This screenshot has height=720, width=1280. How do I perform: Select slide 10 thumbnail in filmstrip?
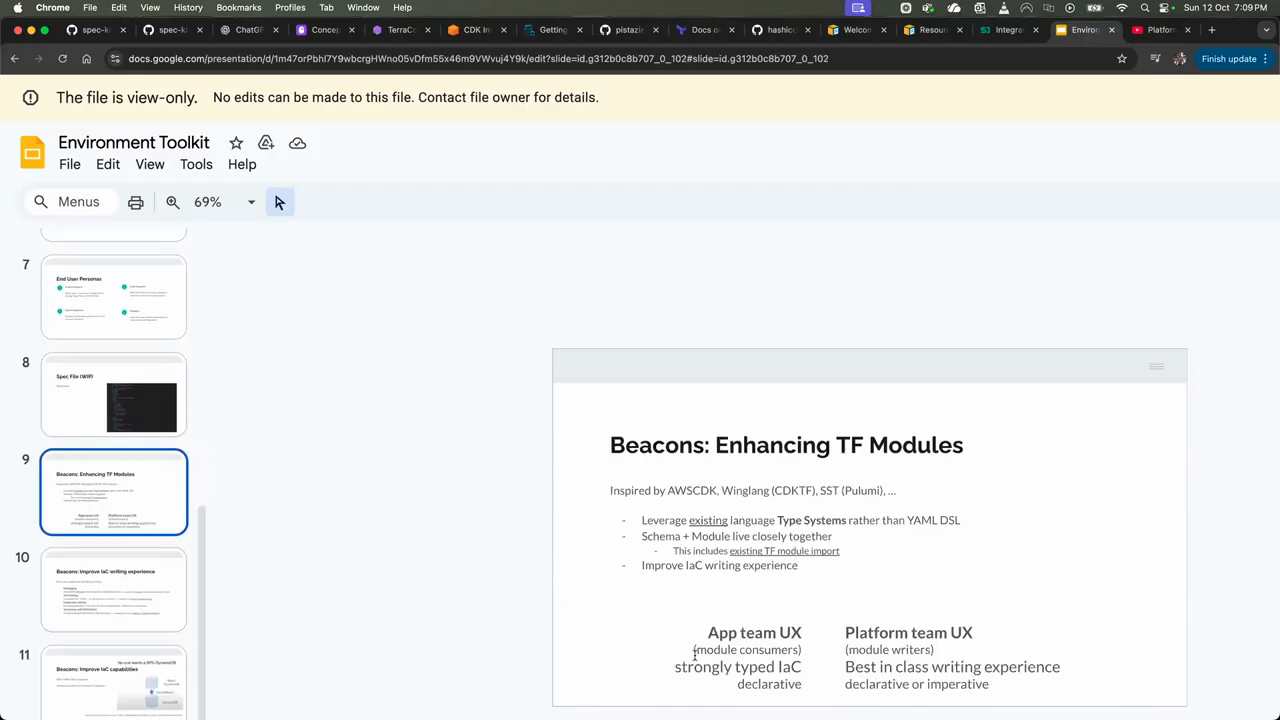[114, 590]
